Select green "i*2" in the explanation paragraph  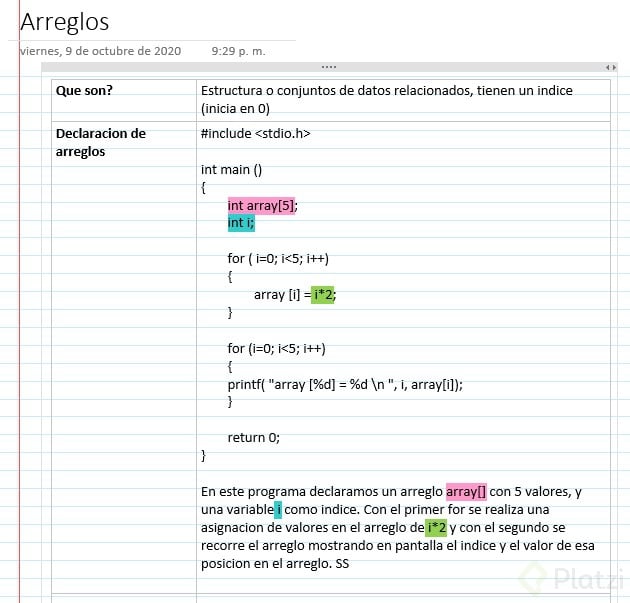click(x=436, y=528)
